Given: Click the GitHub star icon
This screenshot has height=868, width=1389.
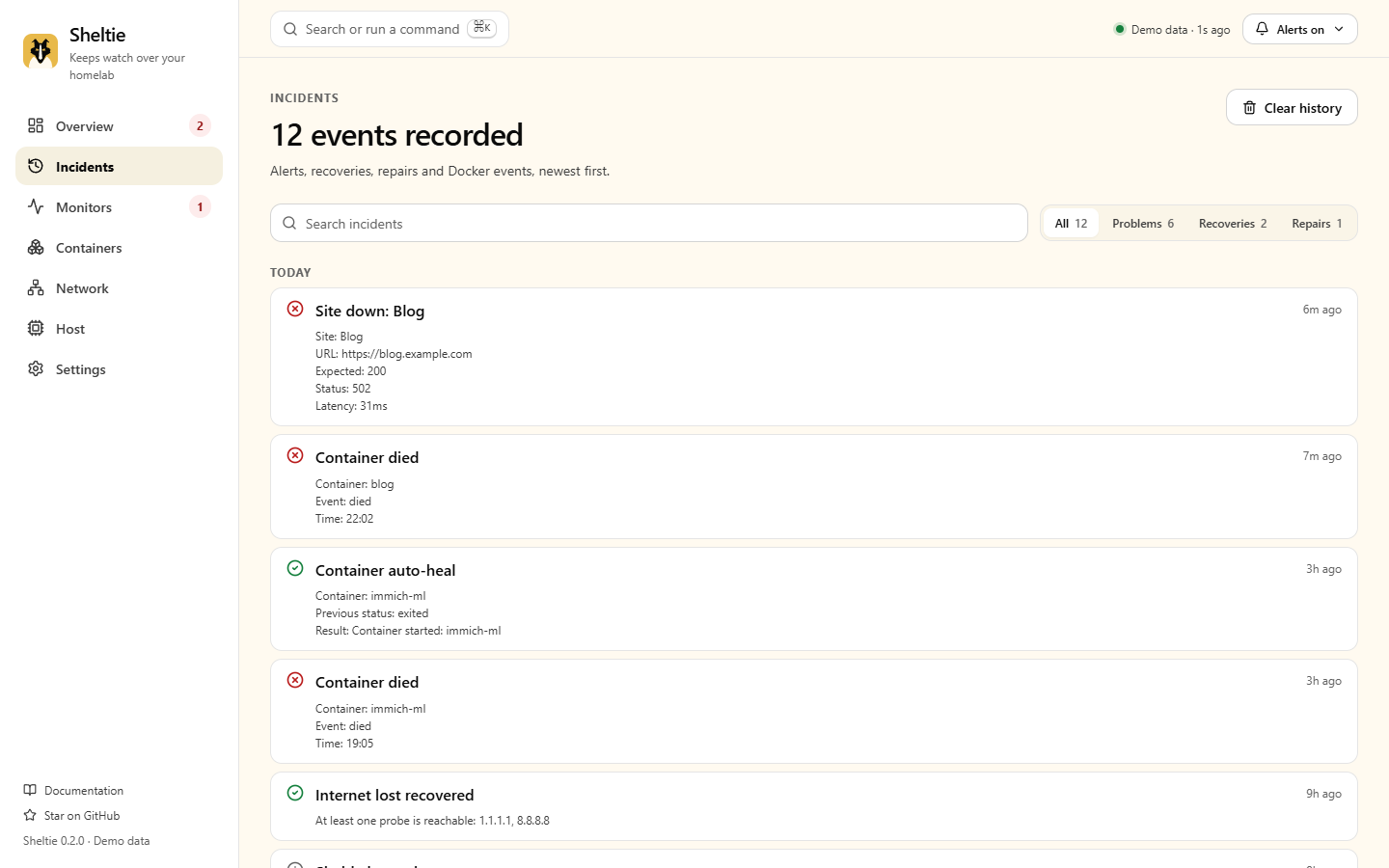Looking at the screenshot, I should point(30,815).
